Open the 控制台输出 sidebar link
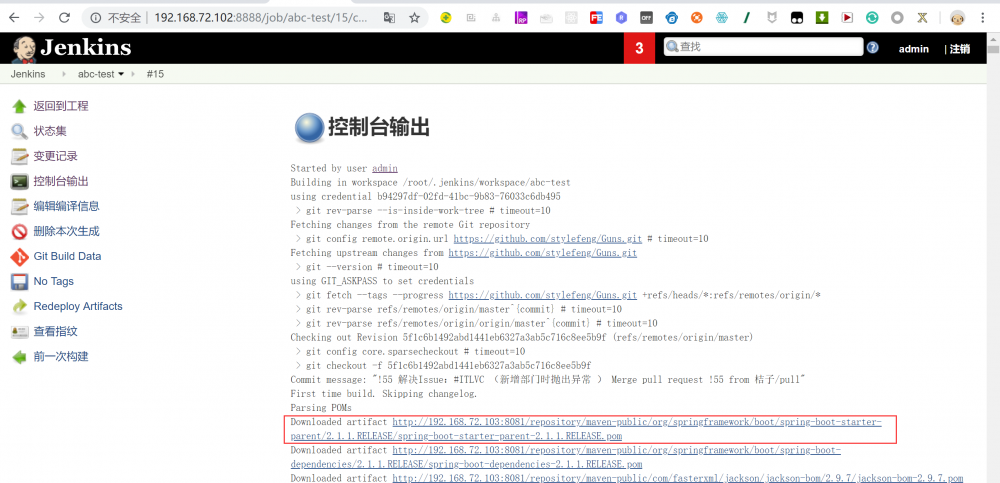 [61, 181]
